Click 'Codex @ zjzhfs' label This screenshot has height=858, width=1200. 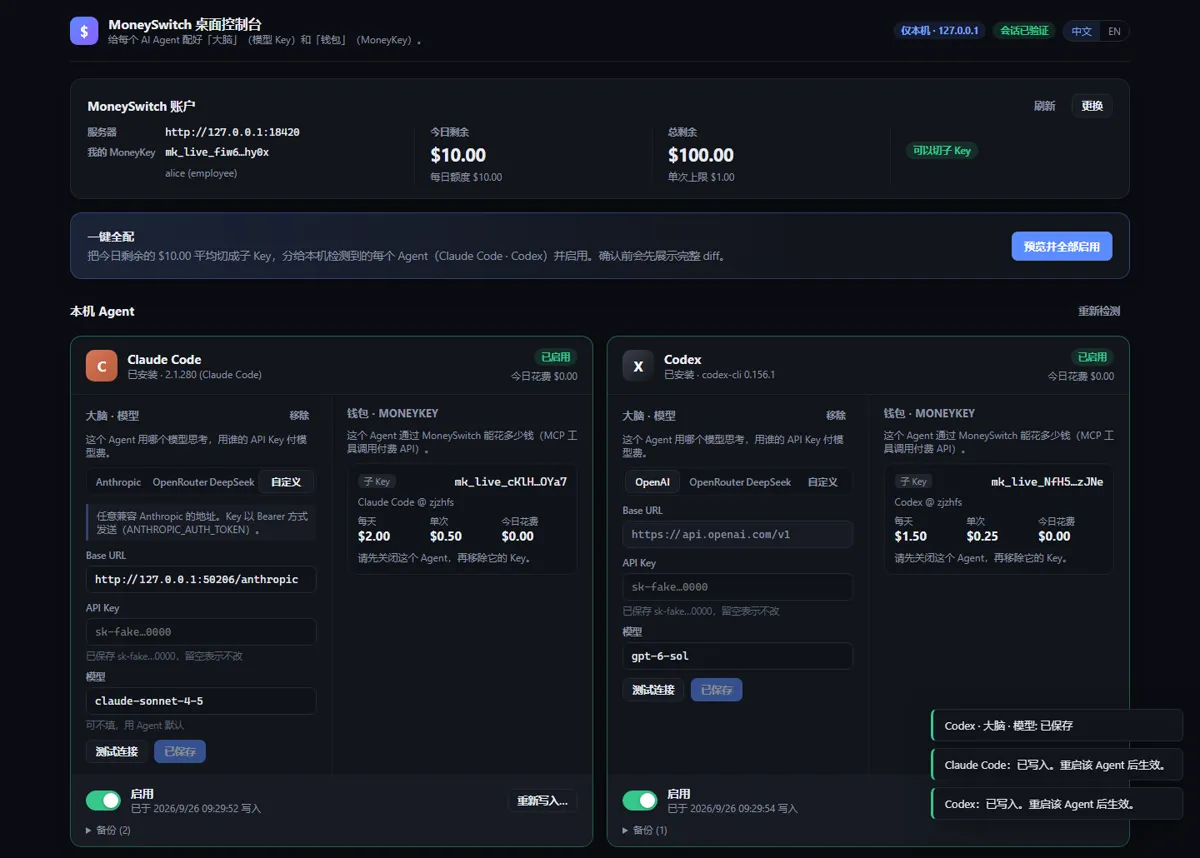coord(928,502)
